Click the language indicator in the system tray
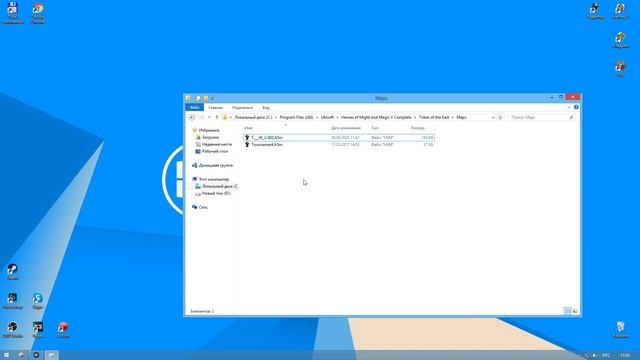Image resolution: width=640 pixels, height=360 pixels. 607,356
